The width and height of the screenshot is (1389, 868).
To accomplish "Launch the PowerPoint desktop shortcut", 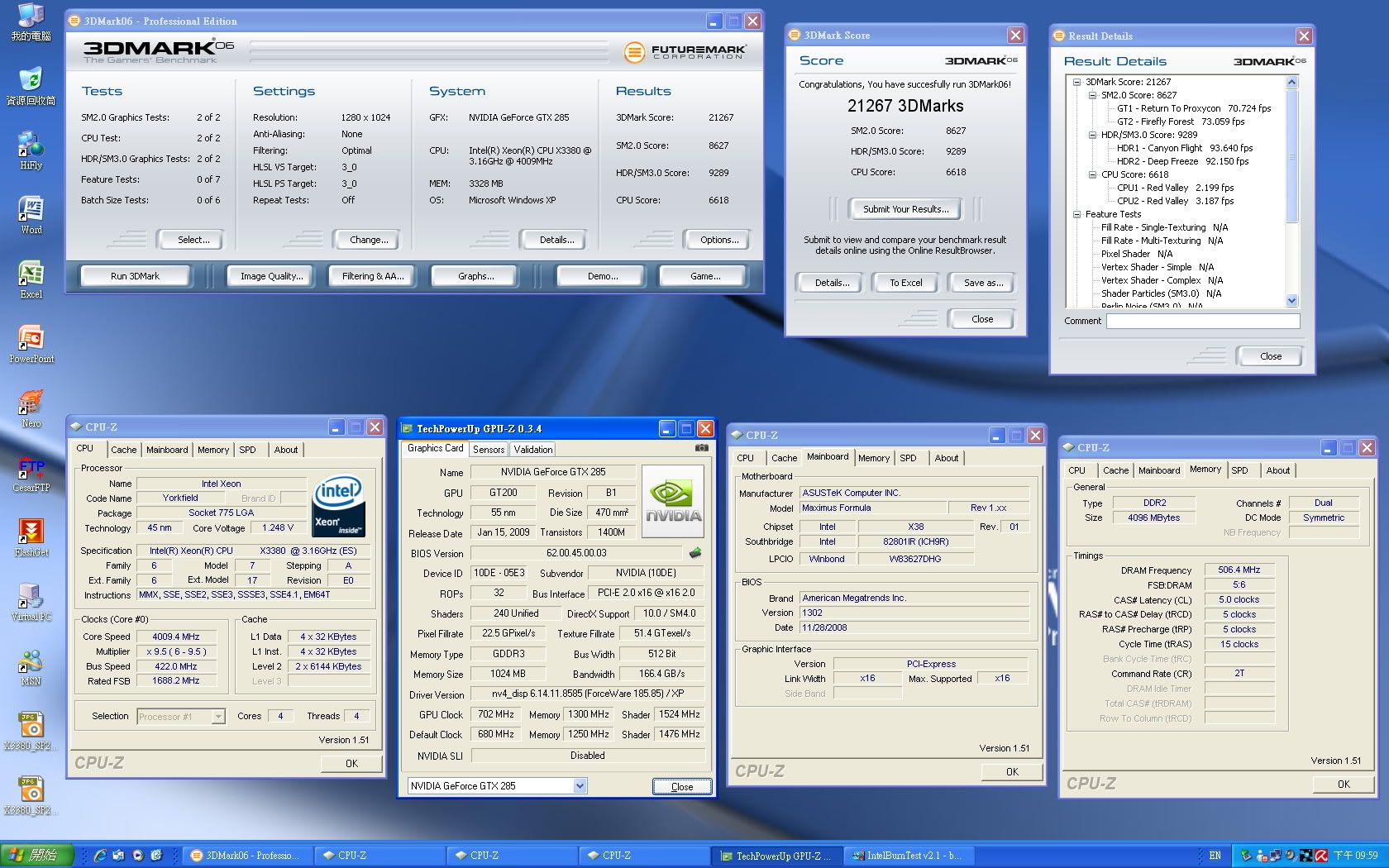I will point(31,345).
